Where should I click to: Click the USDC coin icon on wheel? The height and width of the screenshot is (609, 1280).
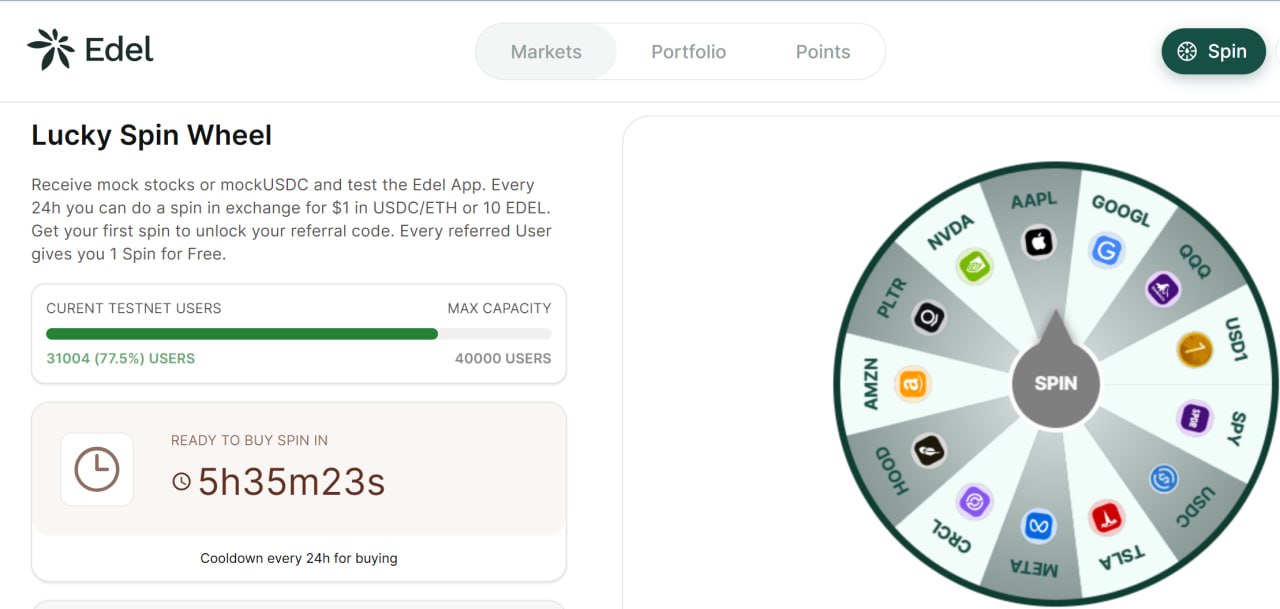click(x=1164, y=480)
